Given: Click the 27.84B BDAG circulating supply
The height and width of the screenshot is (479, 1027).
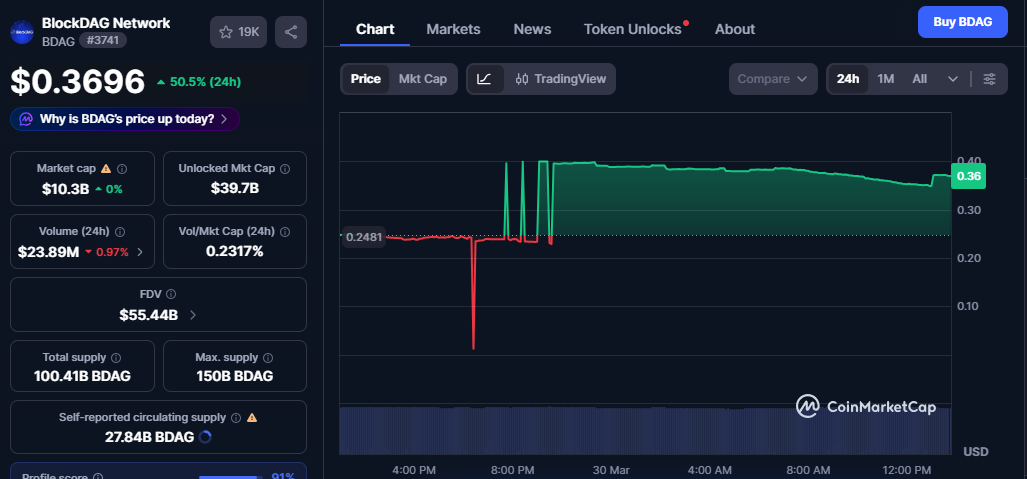Looking at the screenshot, I should pyautogui.click(x=149, y=437).
